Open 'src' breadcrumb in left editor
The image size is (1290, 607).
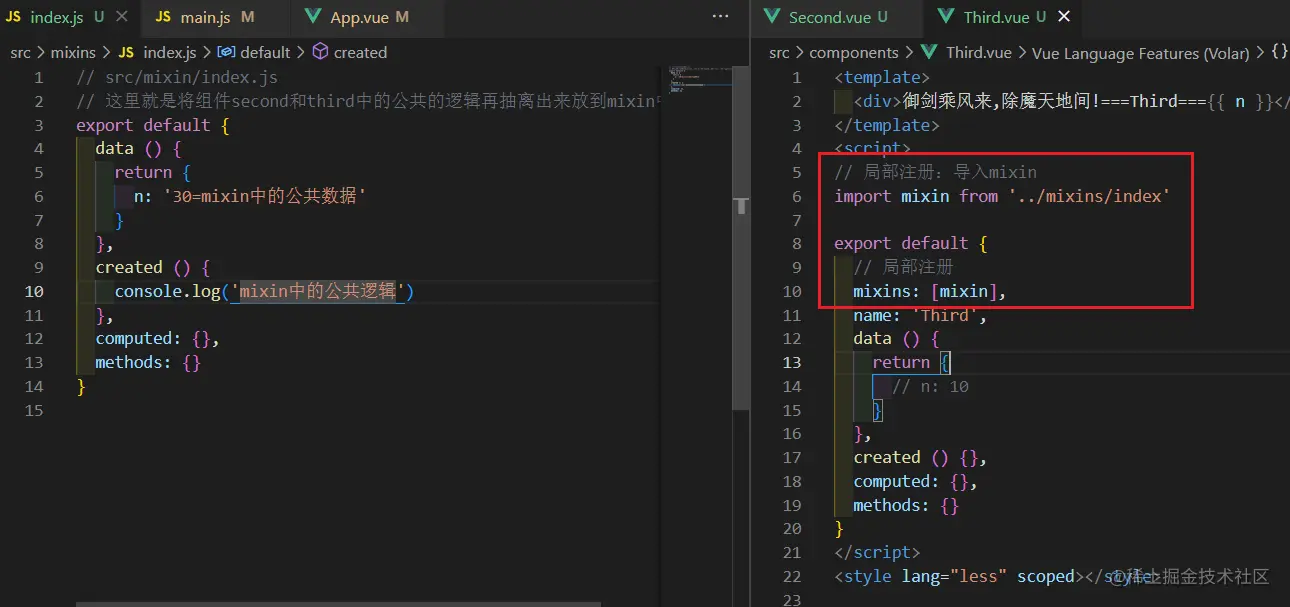[20, 52]
